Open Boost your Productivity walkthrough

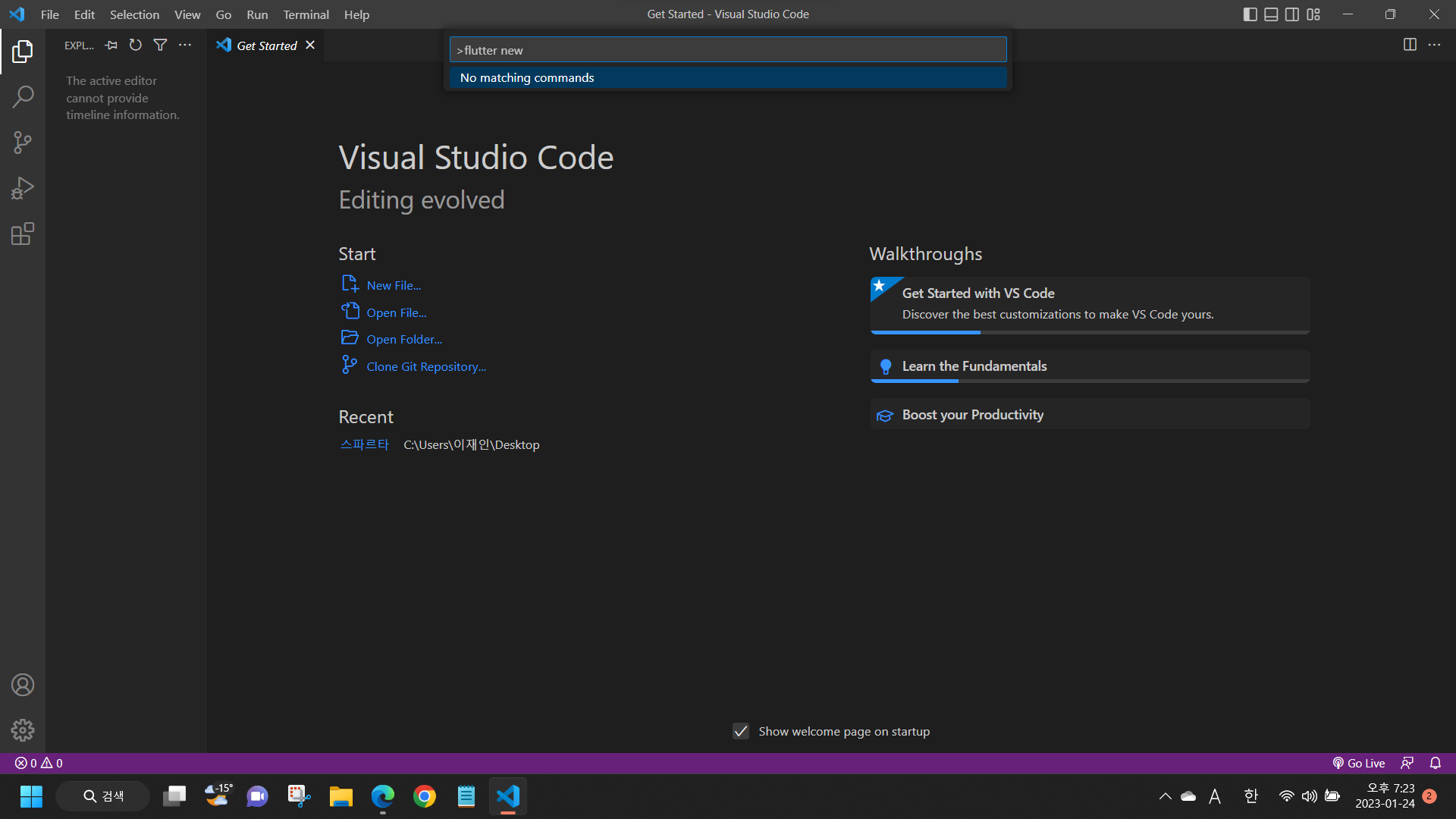click(x=1090, y=415)
